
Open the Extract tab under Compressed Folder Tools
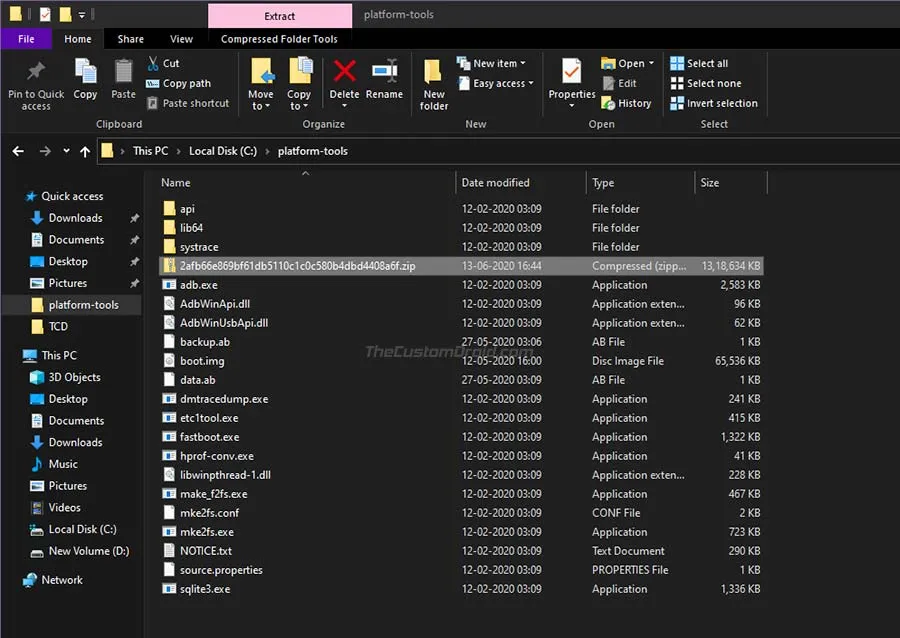279,16
